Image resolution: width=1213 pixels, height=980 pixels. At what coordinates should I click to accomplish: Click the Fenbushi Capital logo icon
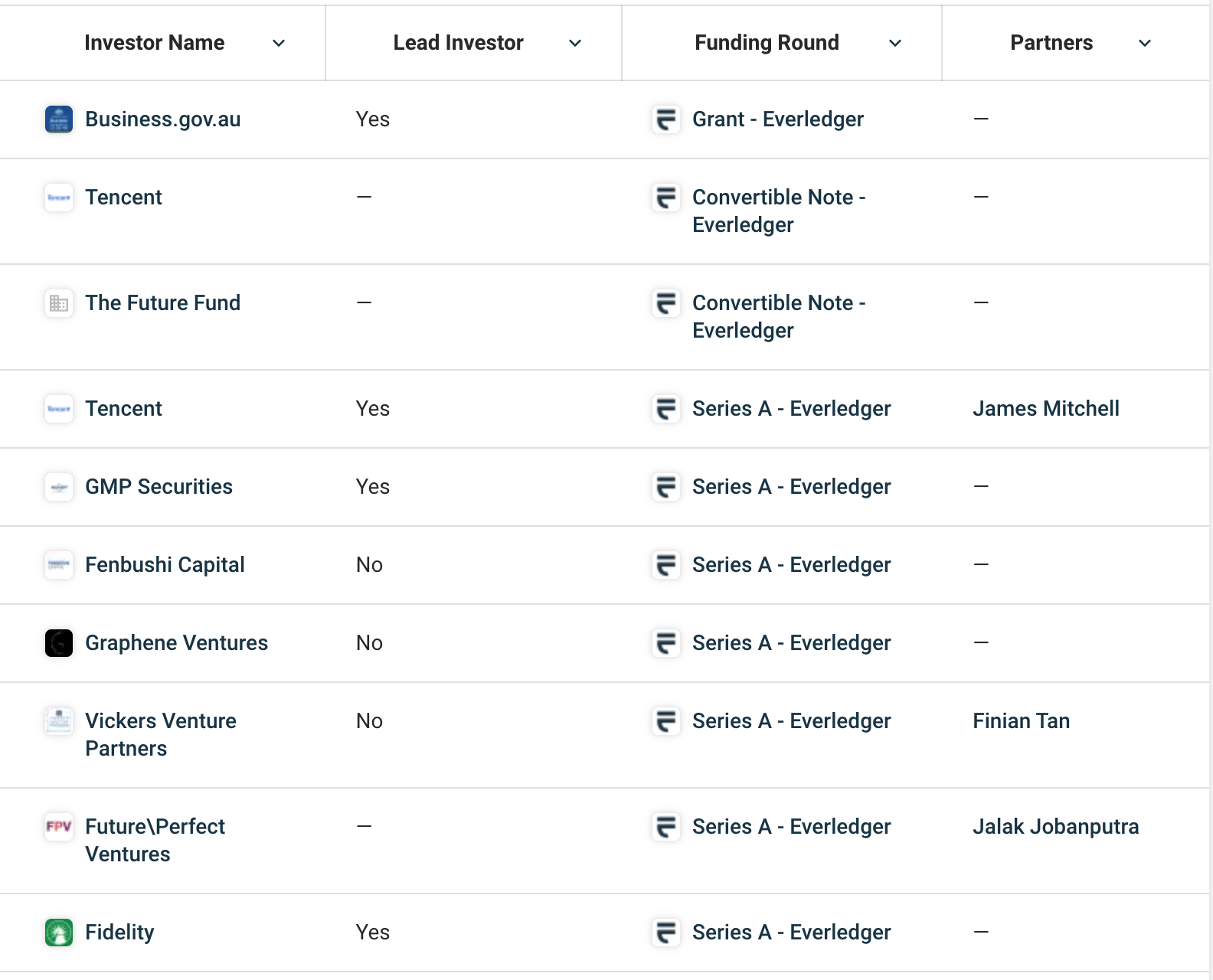click(x=59, y=565)
